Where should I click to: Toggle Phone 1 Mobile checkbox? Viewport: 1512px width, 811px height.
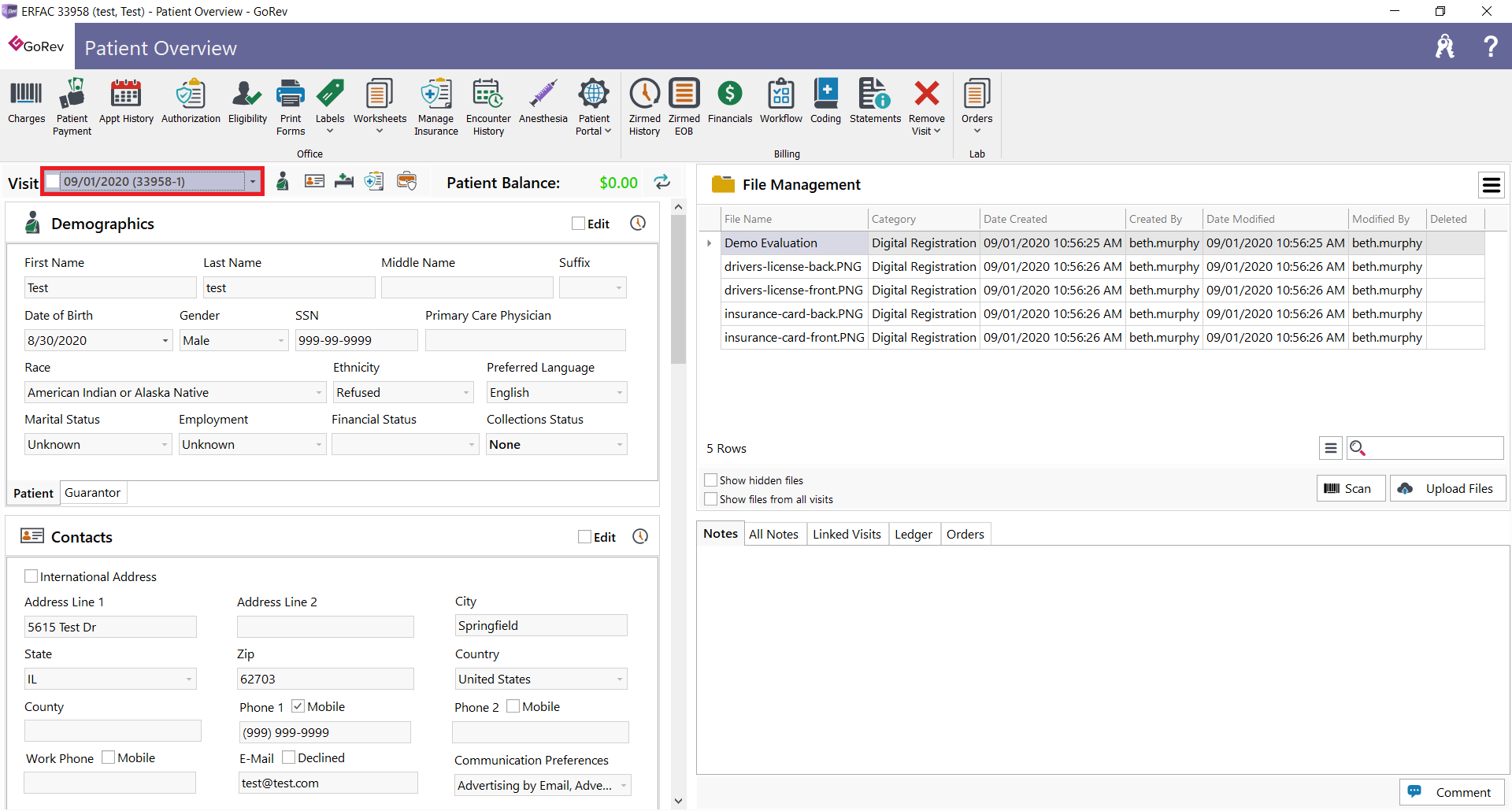tap(298, 706)
